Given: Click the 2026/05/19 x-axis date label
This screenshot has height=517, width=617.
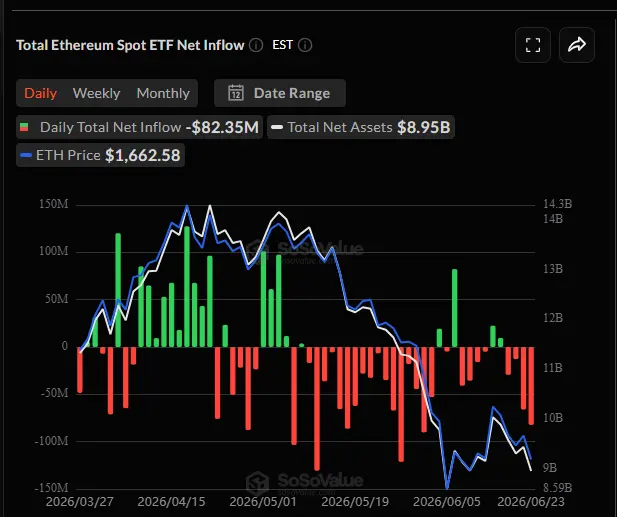Looking at the screenshot, I should pyautogui.click(x=355, y=502).
